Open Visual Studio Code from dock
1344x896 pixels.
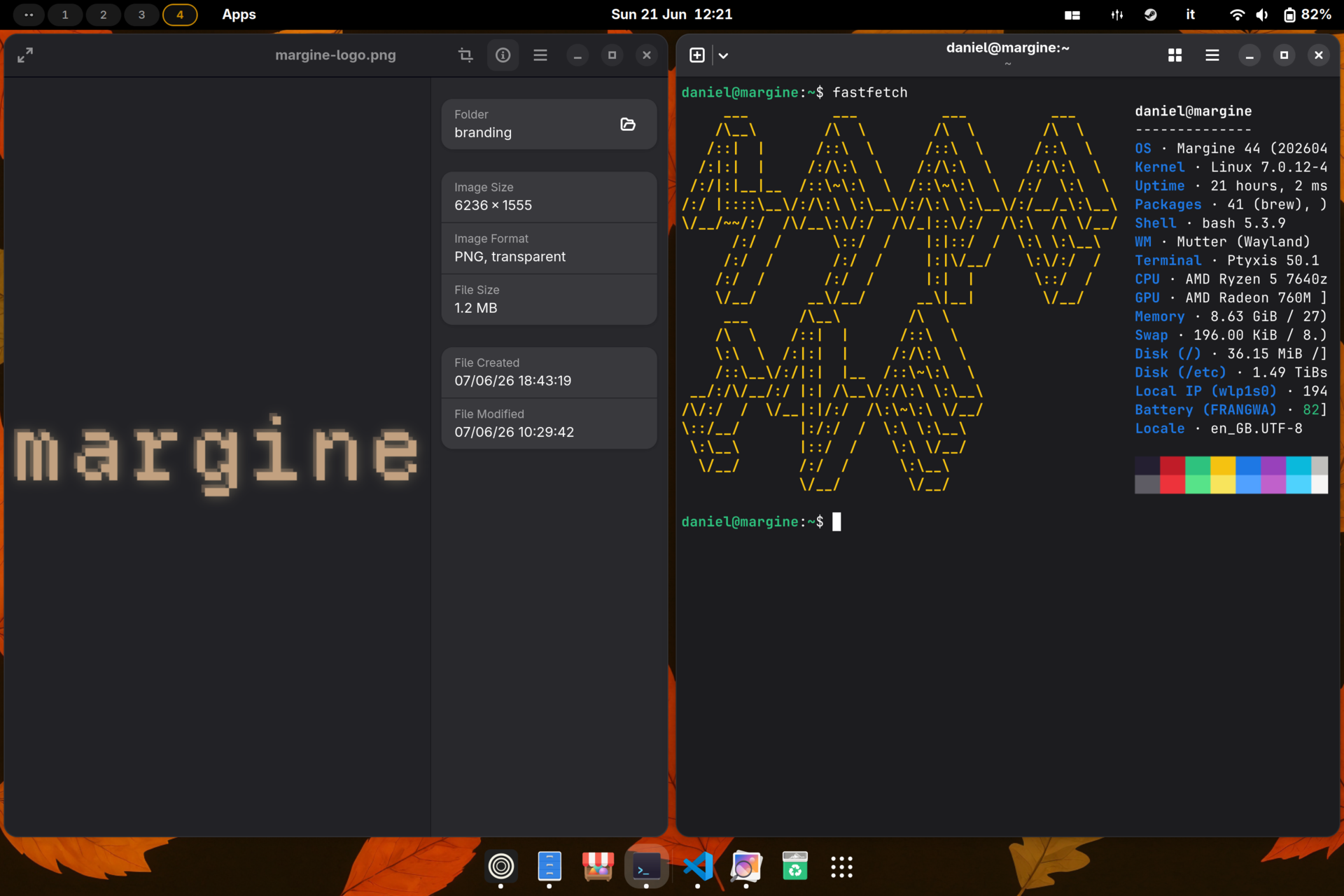[x=698, y=867]
